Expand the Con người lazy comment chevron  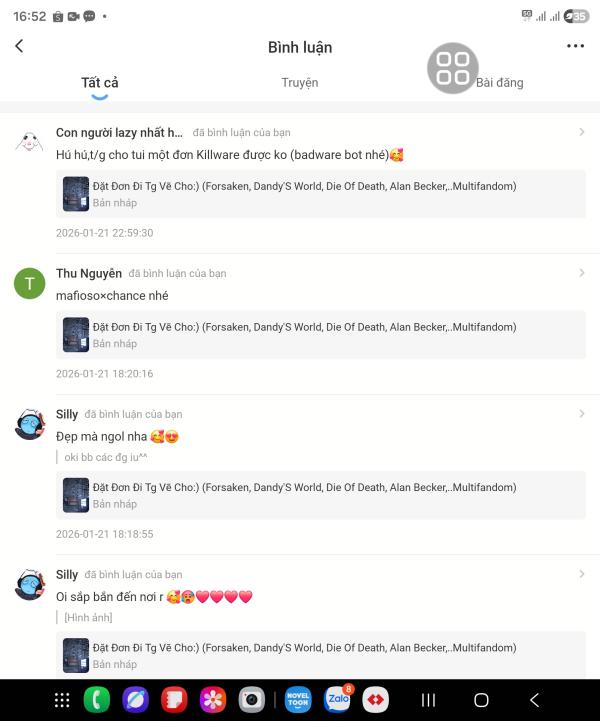(582, 132)
